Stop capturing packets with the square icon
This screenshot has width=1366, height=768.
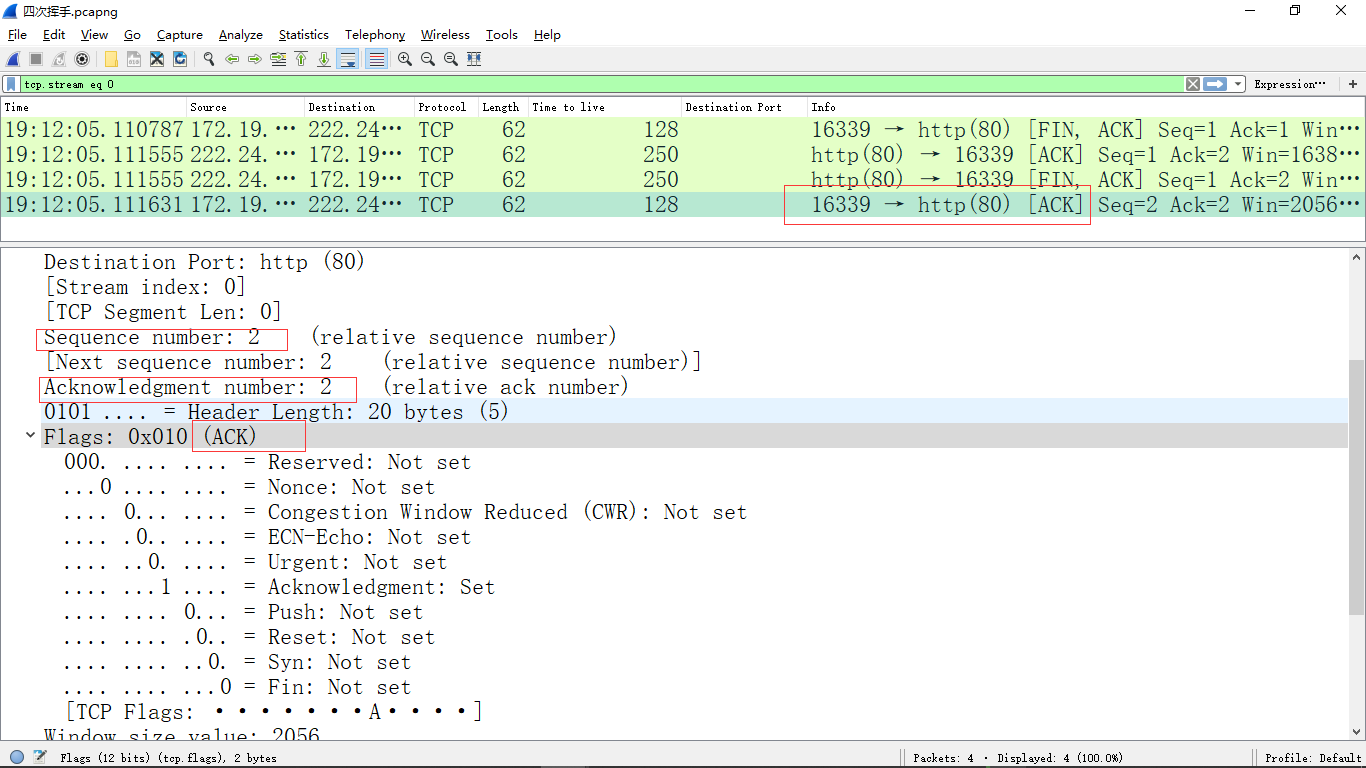36,59
